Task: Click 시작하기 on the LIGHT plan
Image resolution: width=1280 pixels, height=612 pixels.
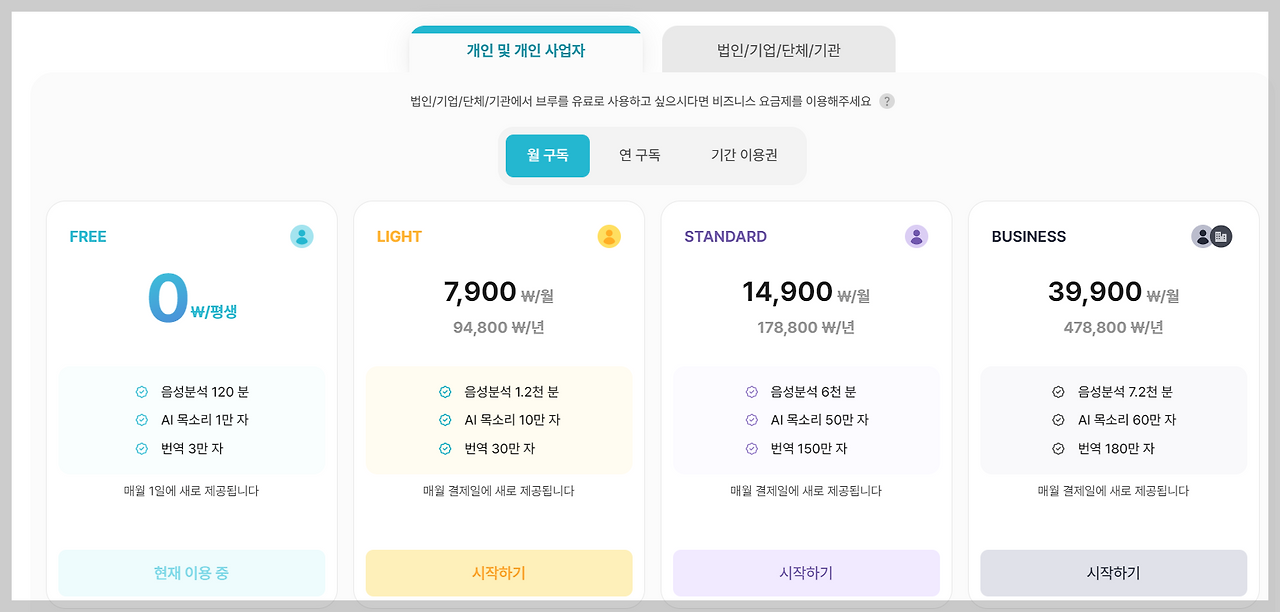Action: pos(498,573)
